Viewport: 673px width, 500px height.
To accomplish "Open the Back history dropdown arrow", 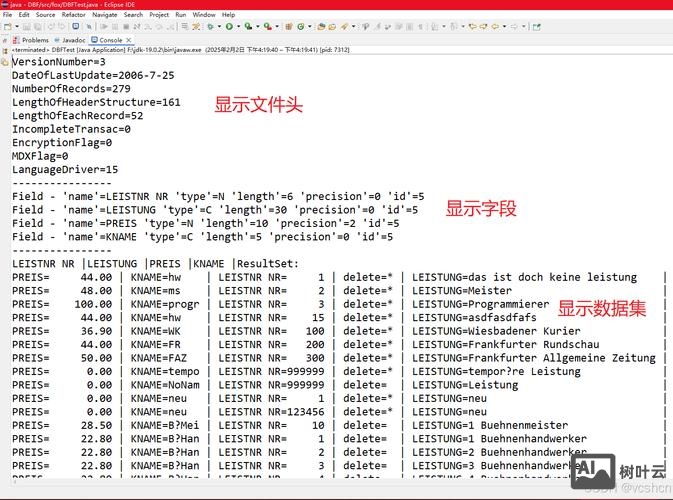I will [x=504, y=27].
